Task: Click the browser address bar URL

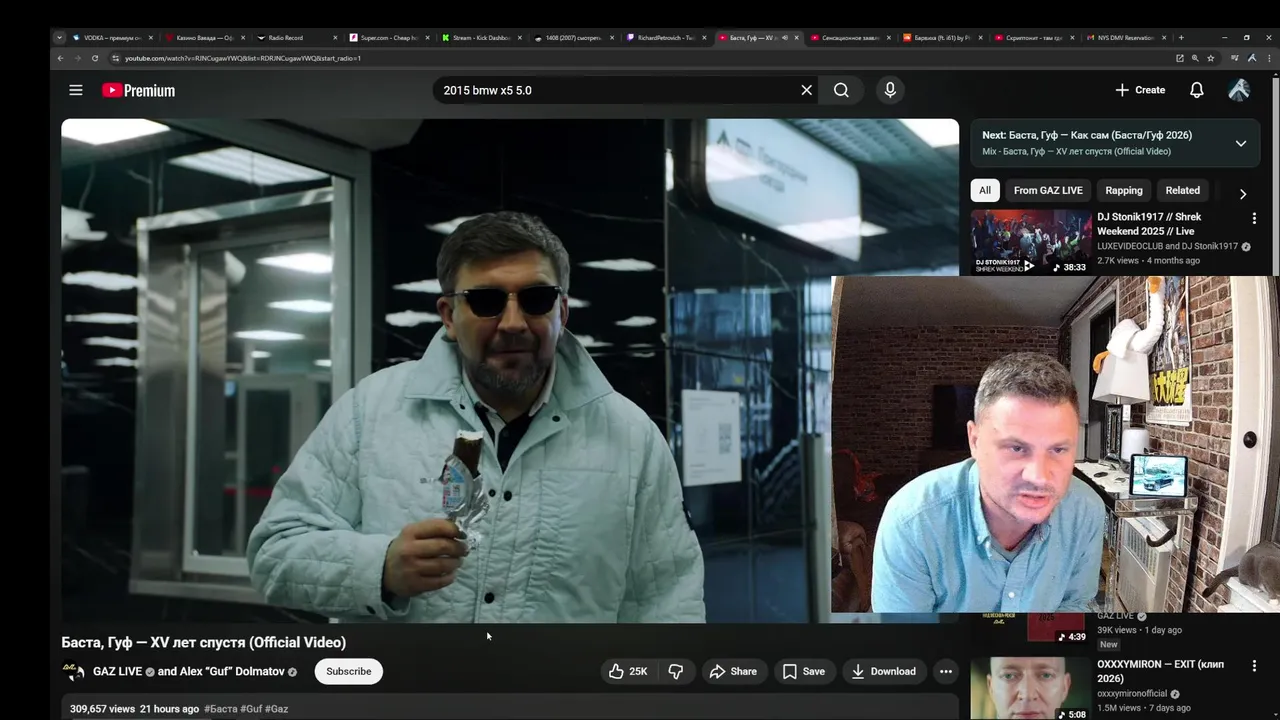Action: click(243, 58)
